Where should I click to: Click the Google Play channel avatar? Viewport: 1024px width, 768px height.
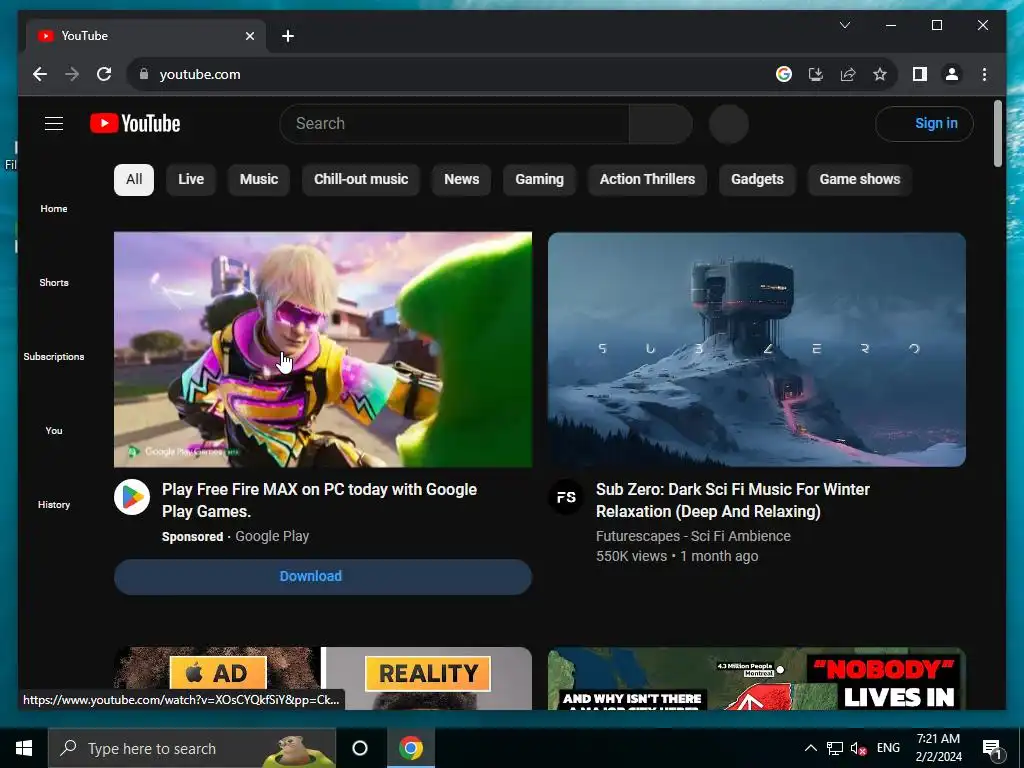pos(132,497)
